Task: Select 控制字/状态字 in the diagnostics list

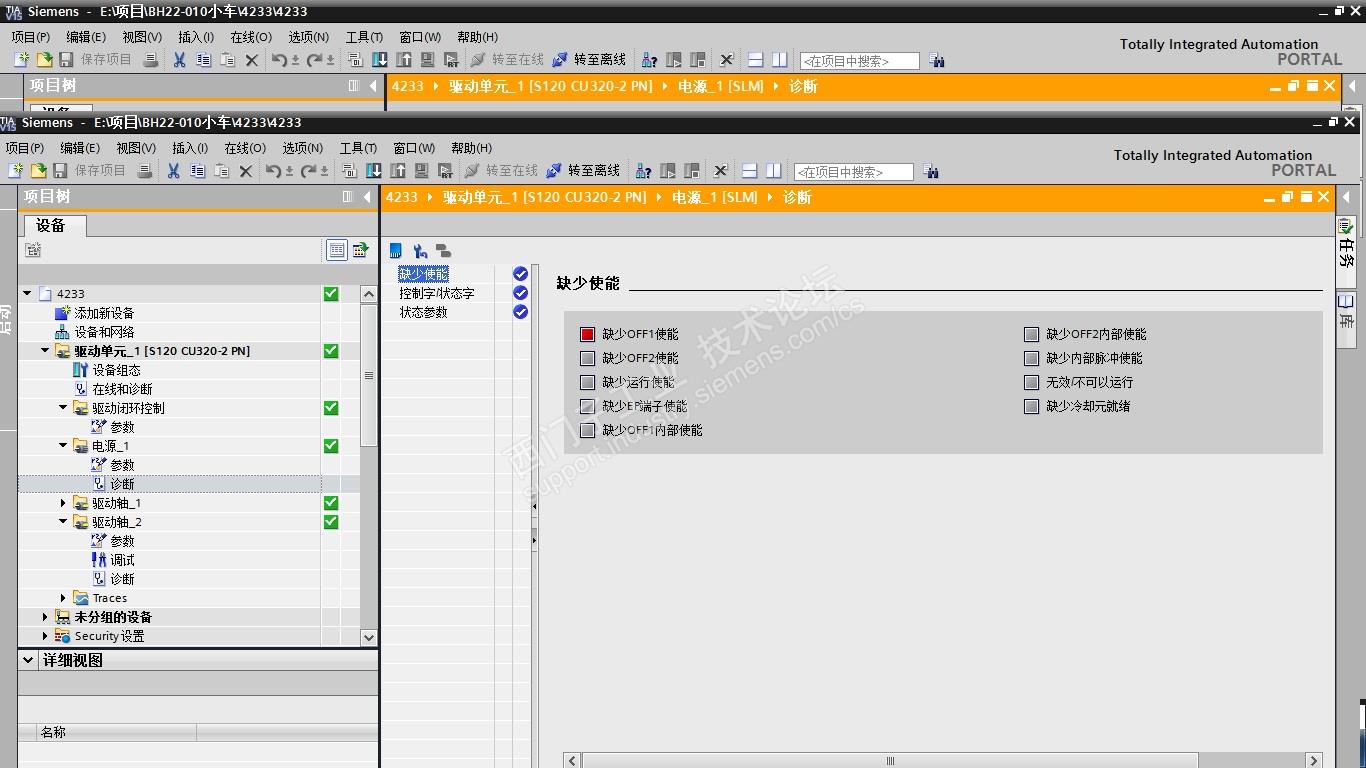Action: 437,293
